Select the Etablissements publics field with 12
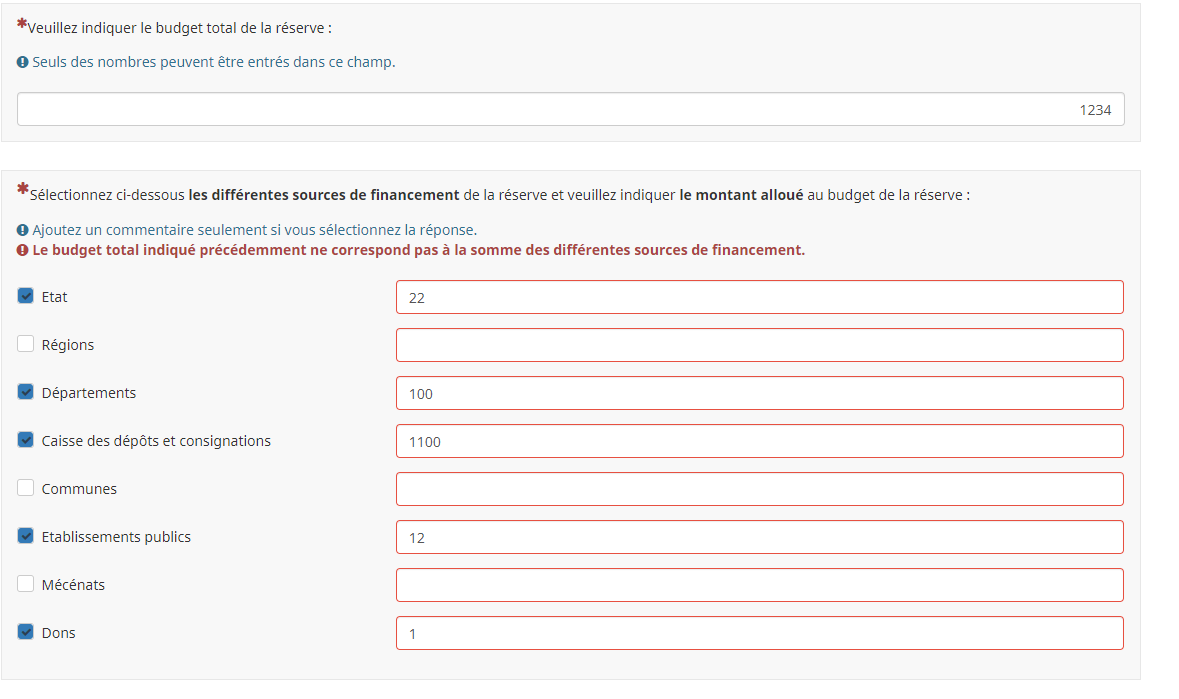1179x699 pixels. pos(759,537)
